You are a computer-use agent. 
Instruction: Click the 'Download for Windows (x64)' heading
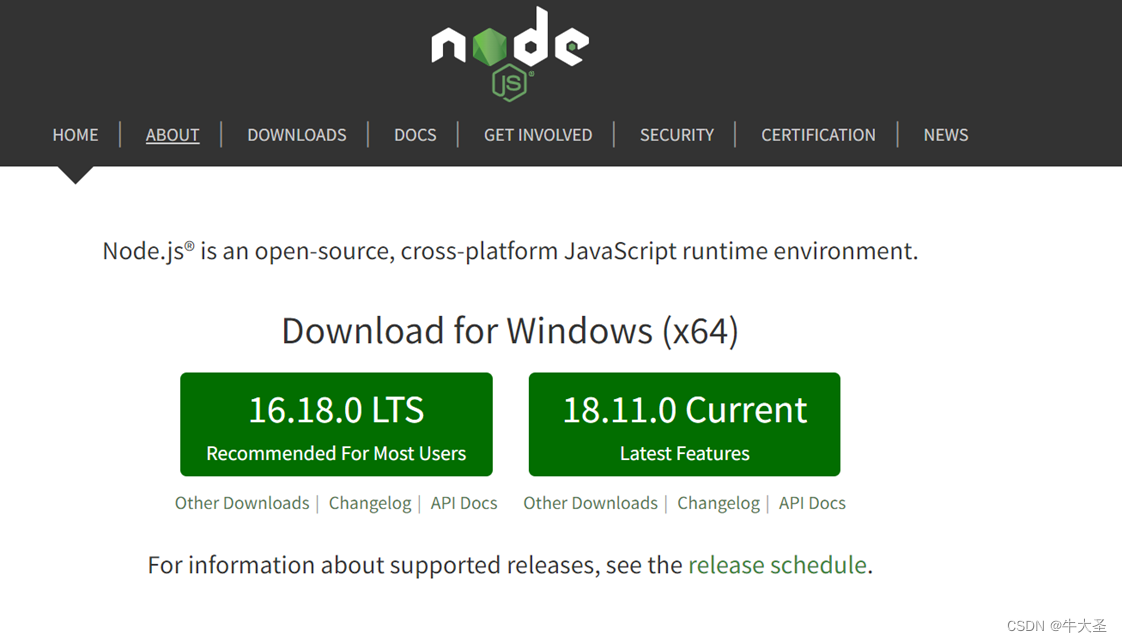(x=510, y=331)
